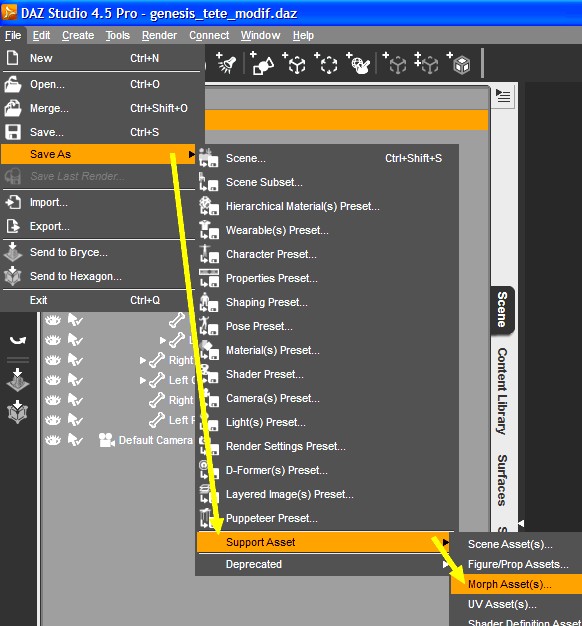Open the Render menu

point(159,36)
